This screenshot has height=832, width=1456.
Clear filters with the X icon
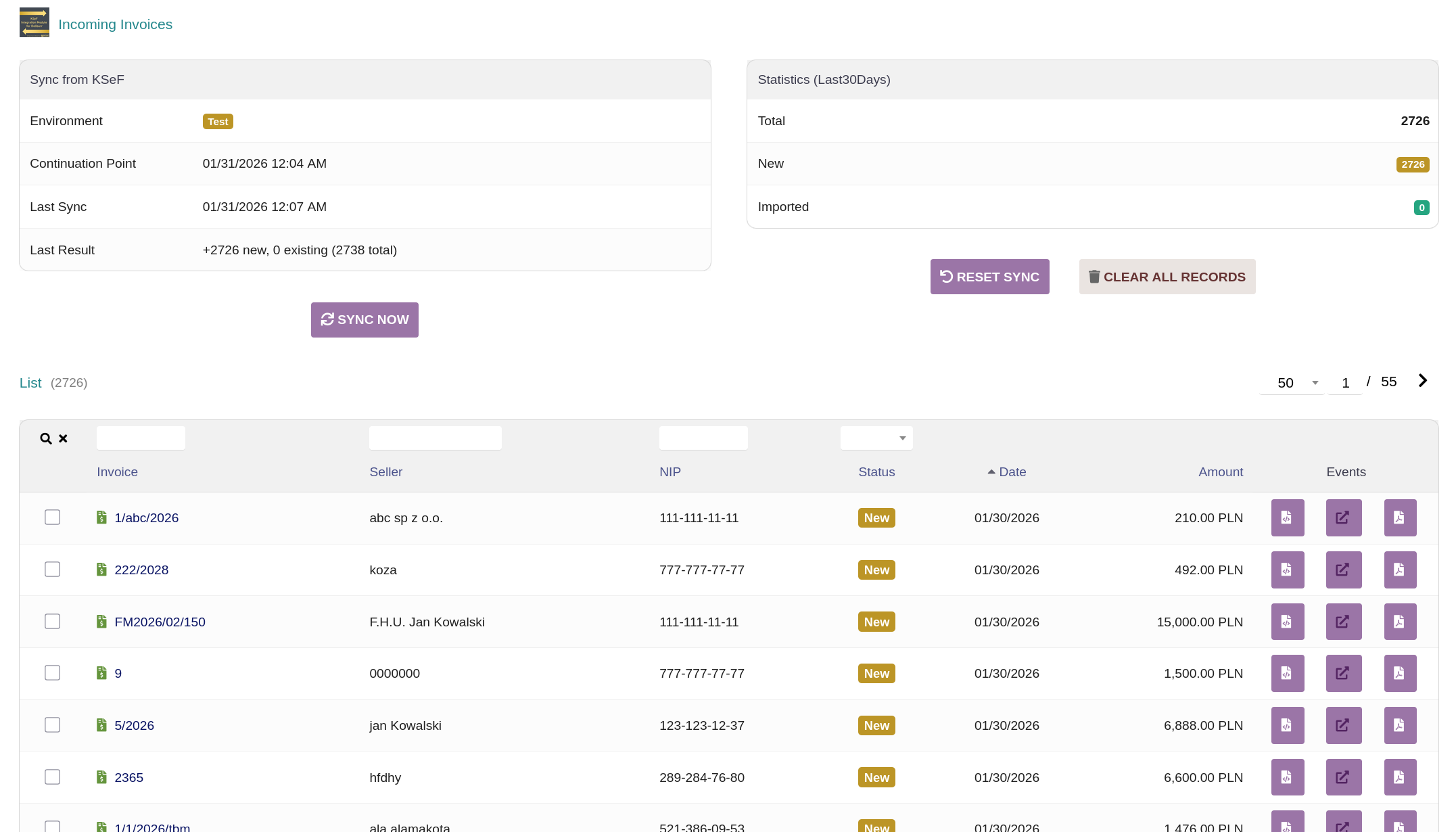pos(63,439)
